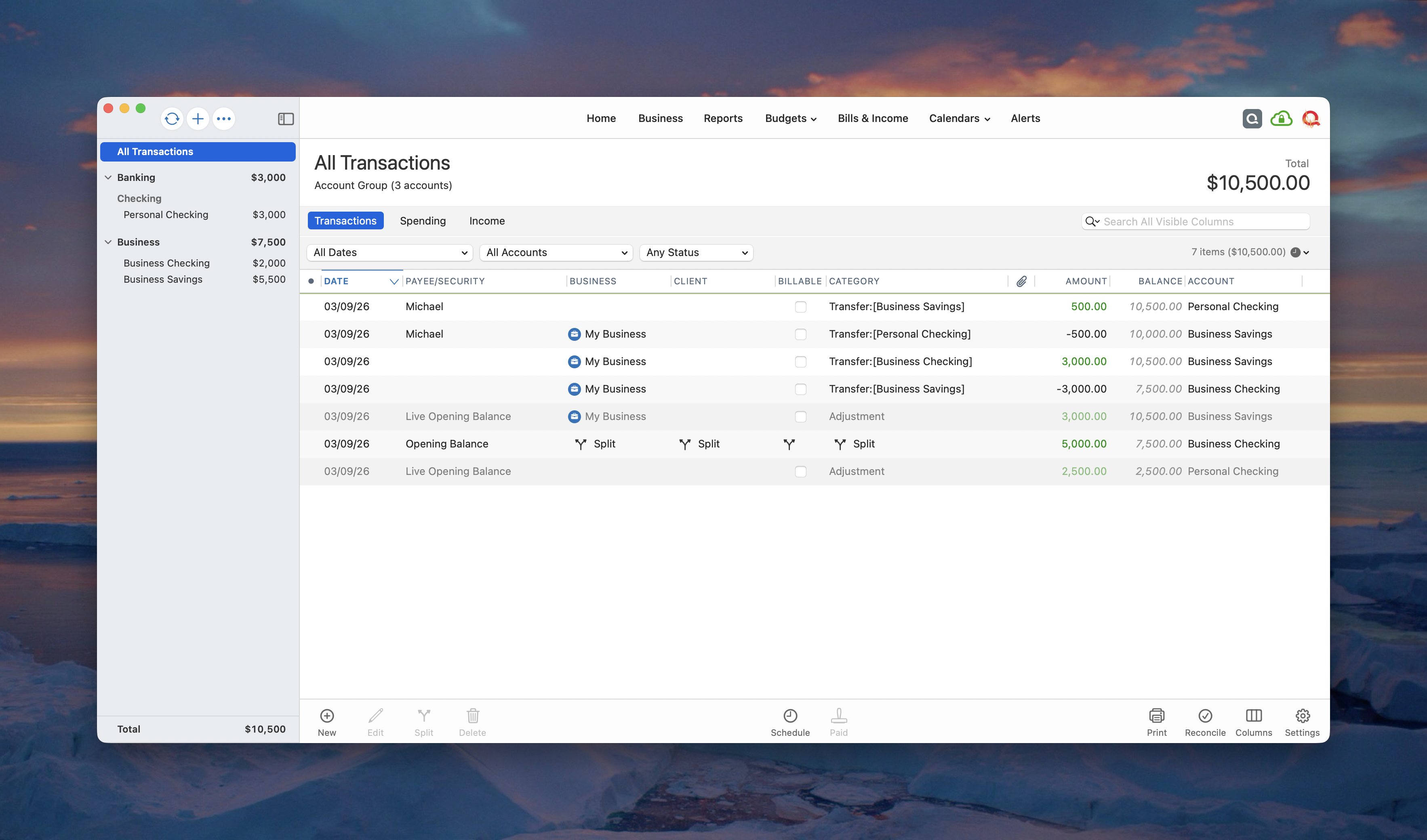This screenshot has height=840, width=1427.
Task: Check billable box for first Michael transaction
Action: (800, 307)
